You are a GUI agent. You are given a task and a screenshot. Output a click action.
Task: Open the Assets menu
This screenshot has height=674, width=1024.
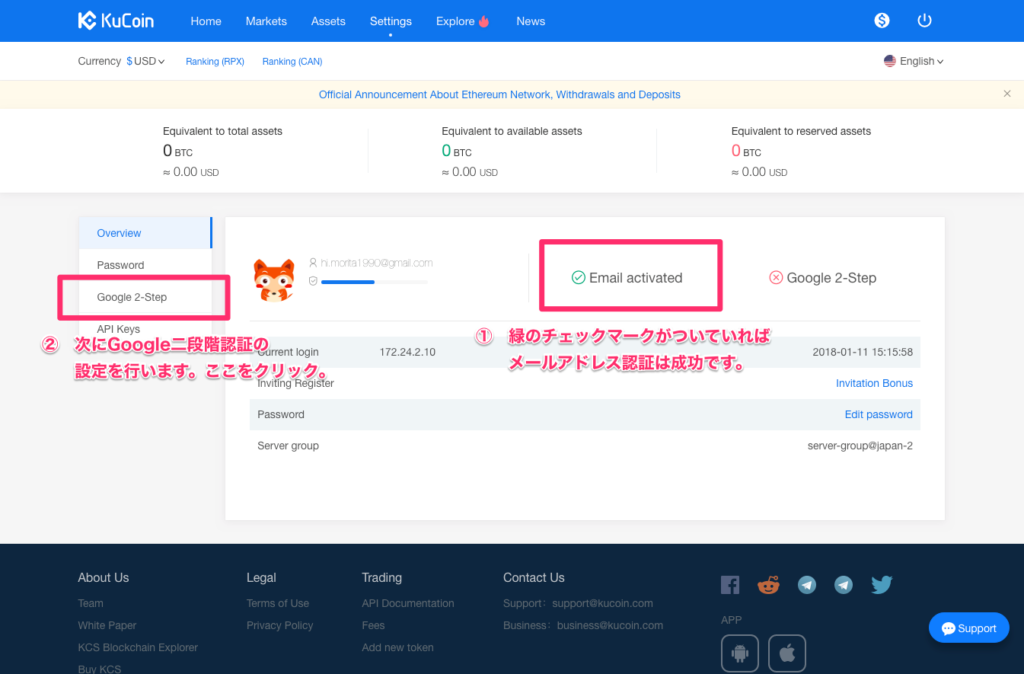(x=328, y=21)
